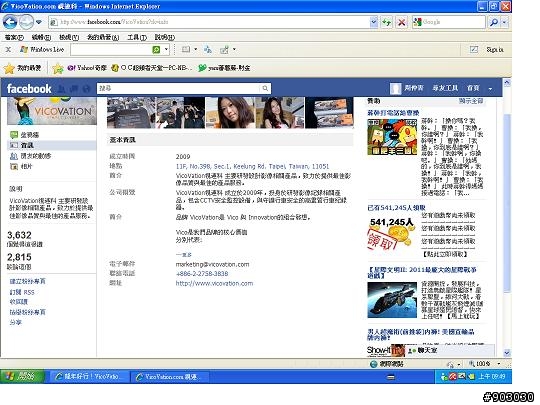Click the Windows Start button

point(22,376)
